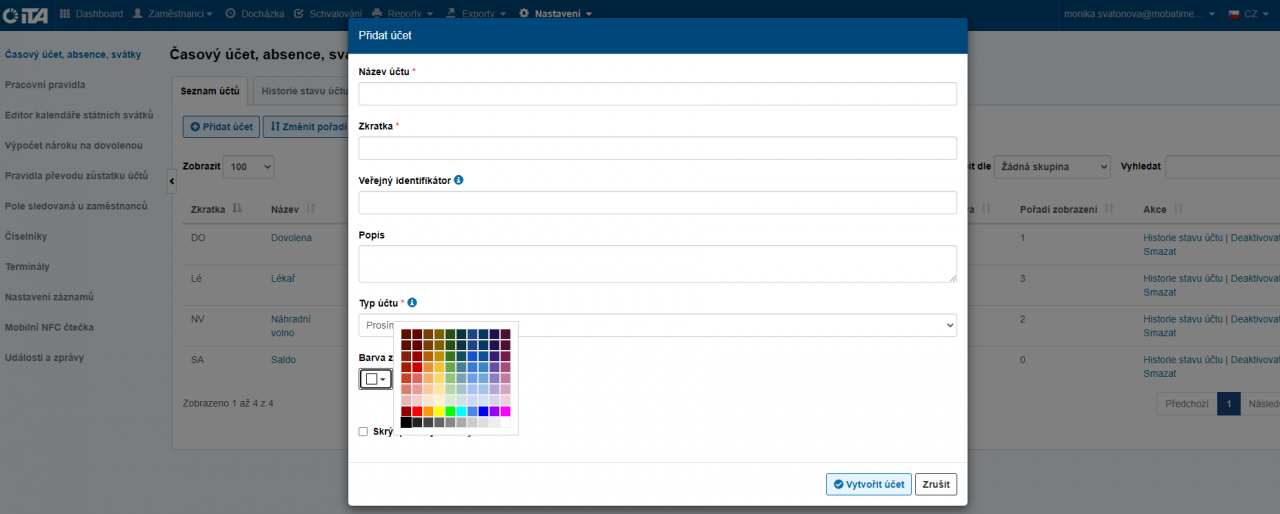Click sort icon in Název column header

click(x=311, y=209)
